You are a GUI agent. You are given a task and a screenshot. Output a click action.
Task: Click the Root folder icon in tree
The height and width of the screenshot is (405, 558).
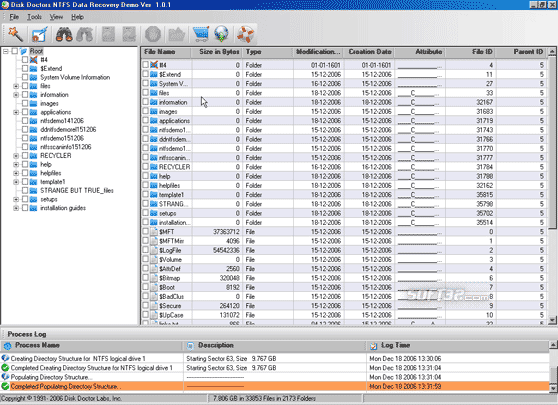pyautogui.click(x=23, y=51)
